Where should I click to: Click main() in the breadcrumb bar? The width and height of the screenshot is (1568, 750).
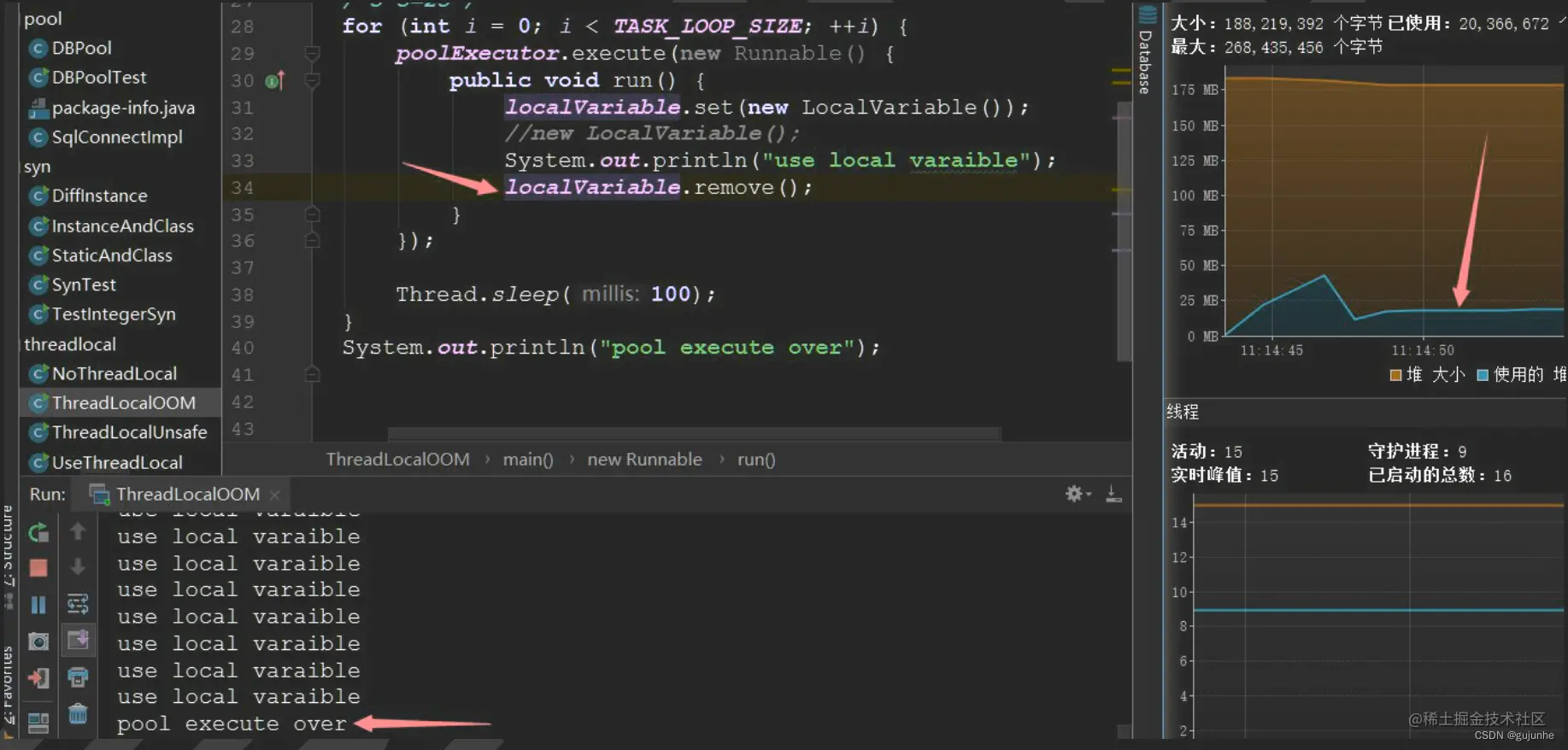pyautogui.click(x=527, y=460)
